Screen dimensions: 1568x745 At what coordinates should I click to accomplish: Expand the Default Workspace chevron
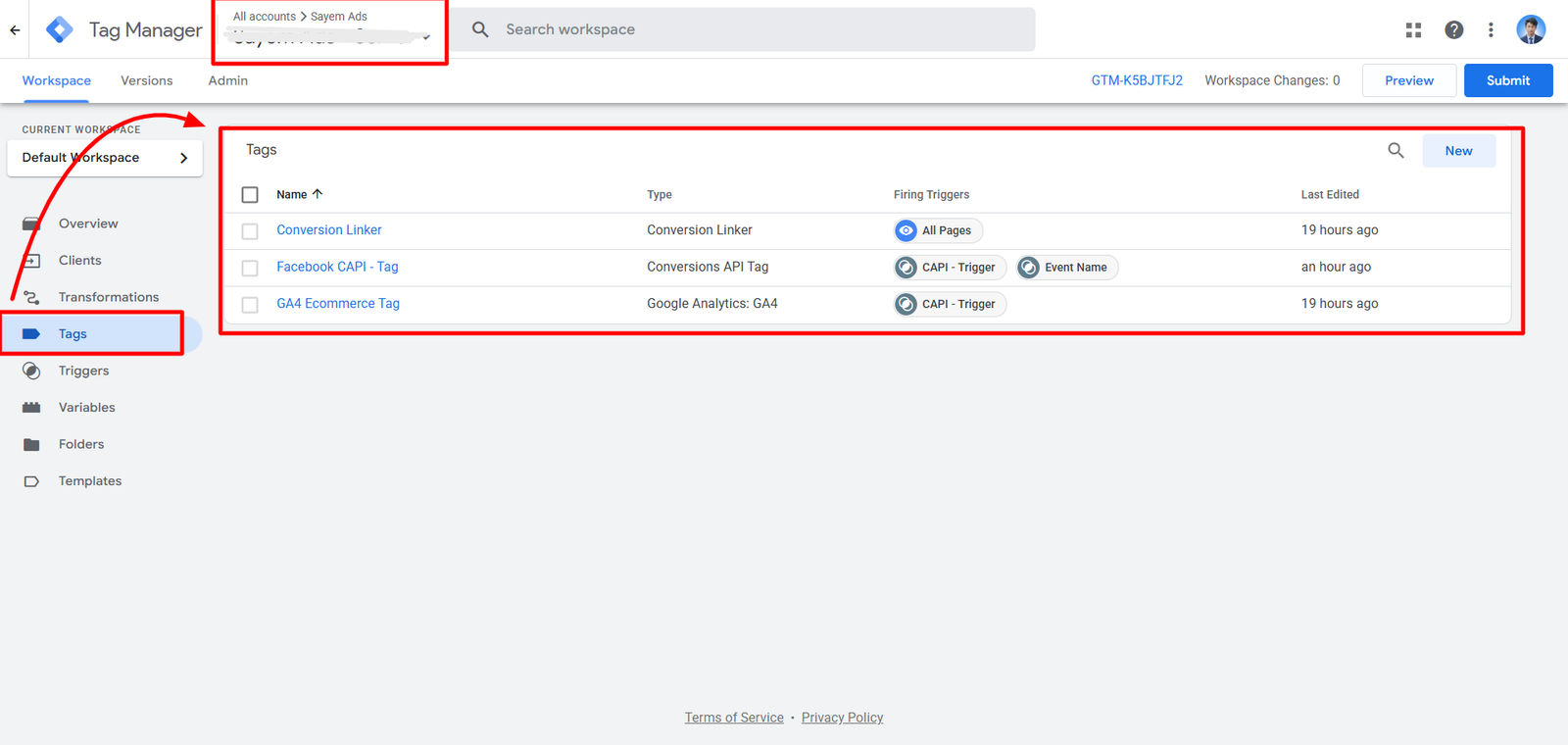pyautogui.click(x=183, y=158)
